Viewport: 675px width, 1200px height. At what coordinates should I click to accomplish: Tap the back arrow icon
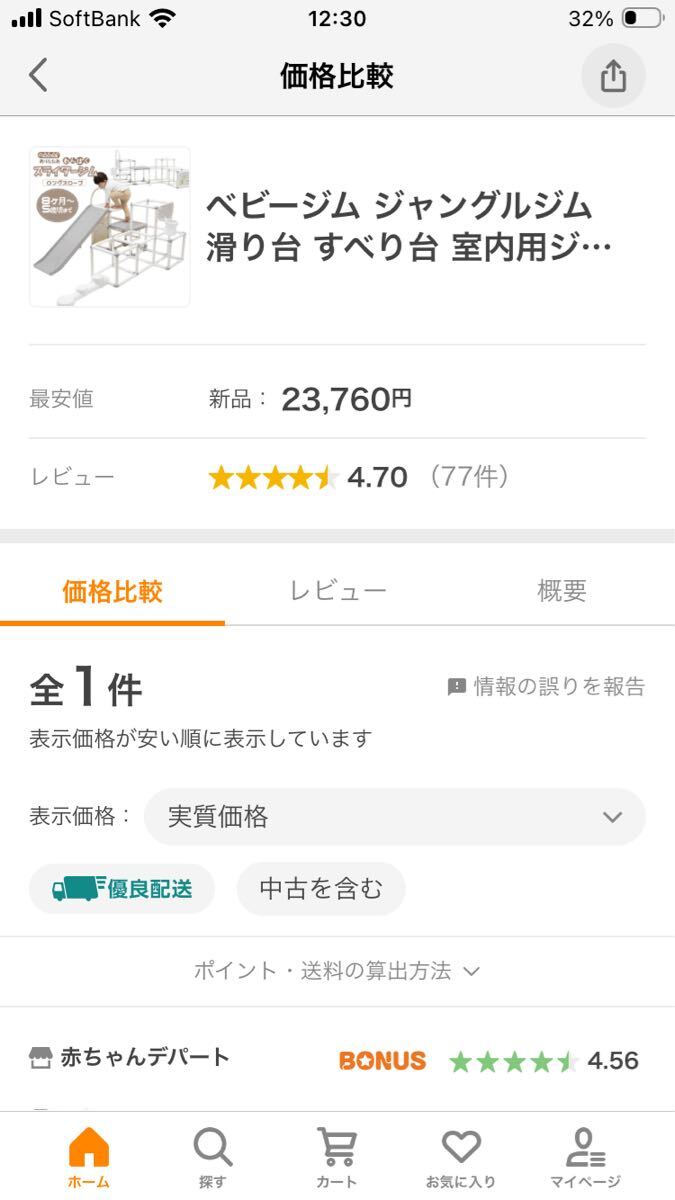[38, 76]
